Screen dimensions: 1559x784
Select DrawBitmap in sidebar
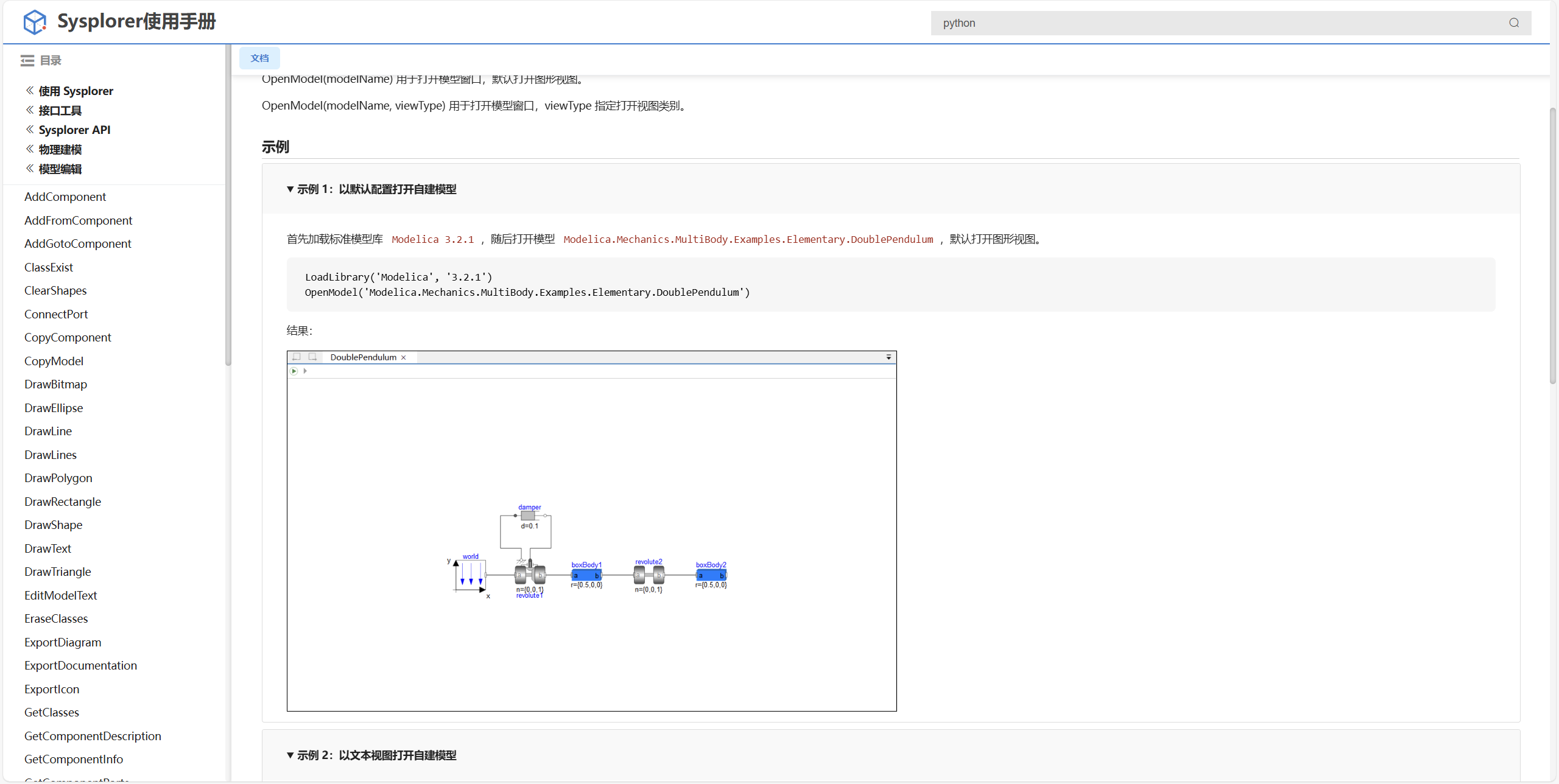pyautogui.click(x=55, y=384)
